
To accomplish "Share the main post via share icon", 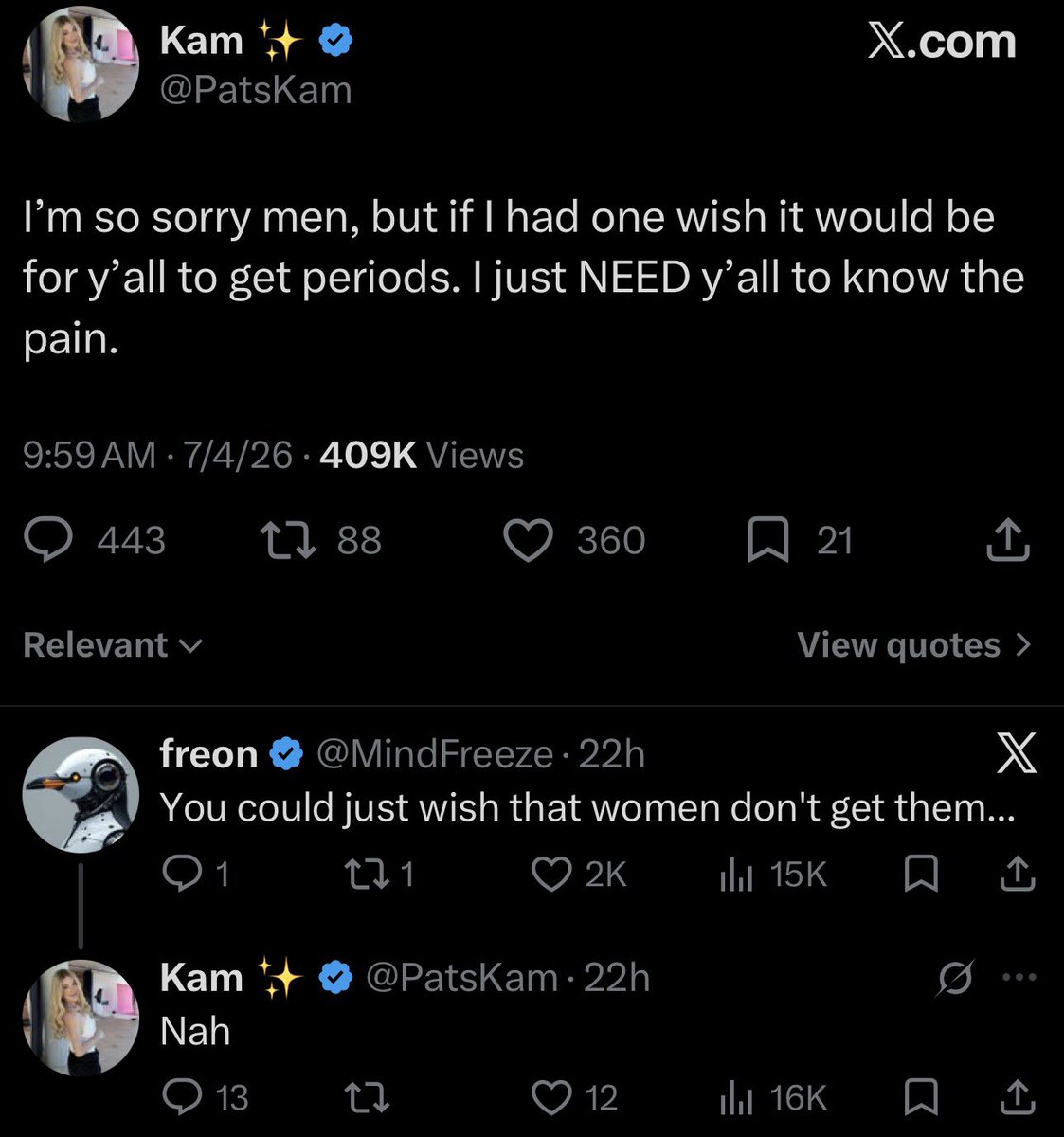I will [x=1008, y=540].
